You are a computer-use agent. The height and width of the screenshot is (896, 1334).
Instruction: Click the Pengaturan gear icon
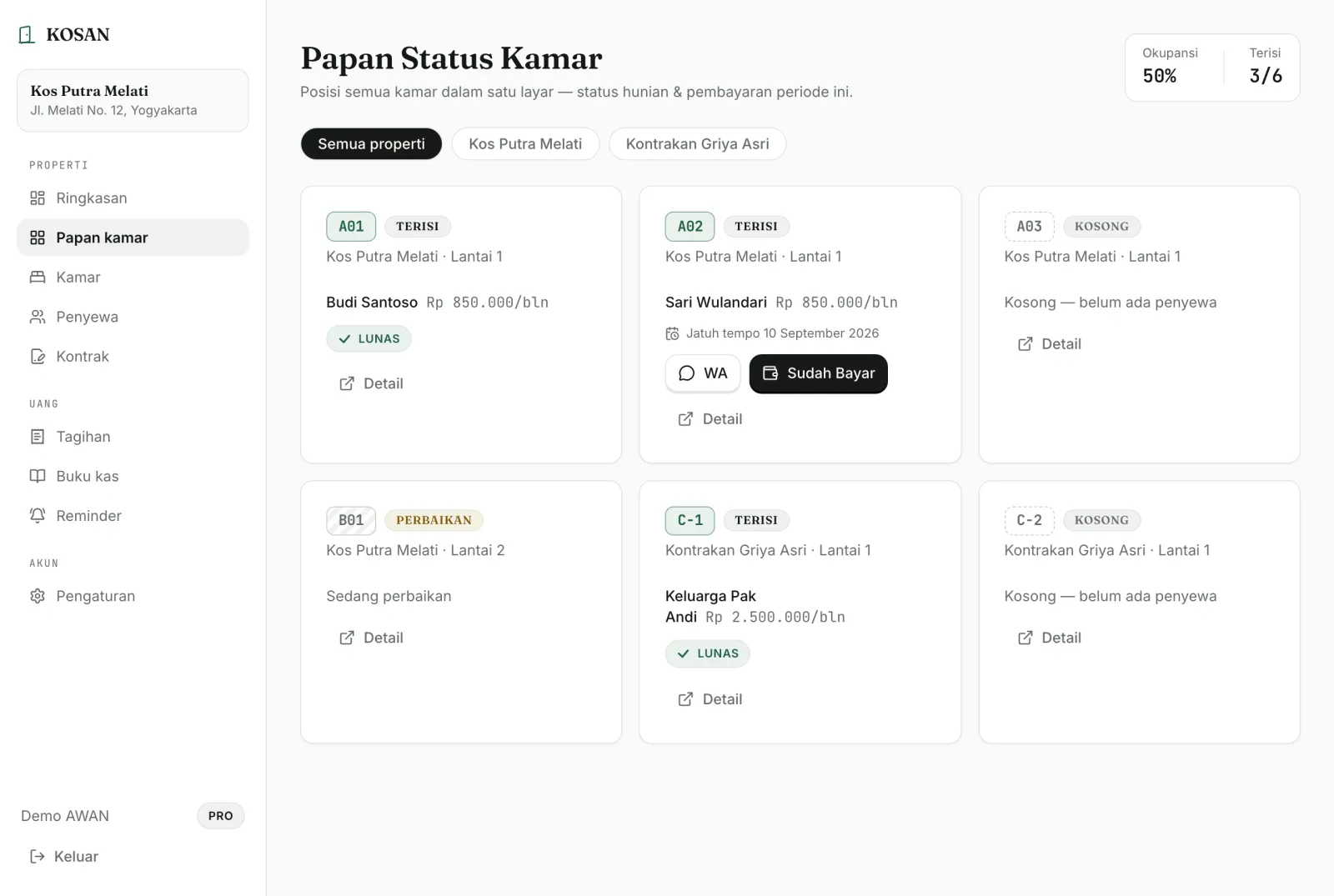click(x=38, y=596)
